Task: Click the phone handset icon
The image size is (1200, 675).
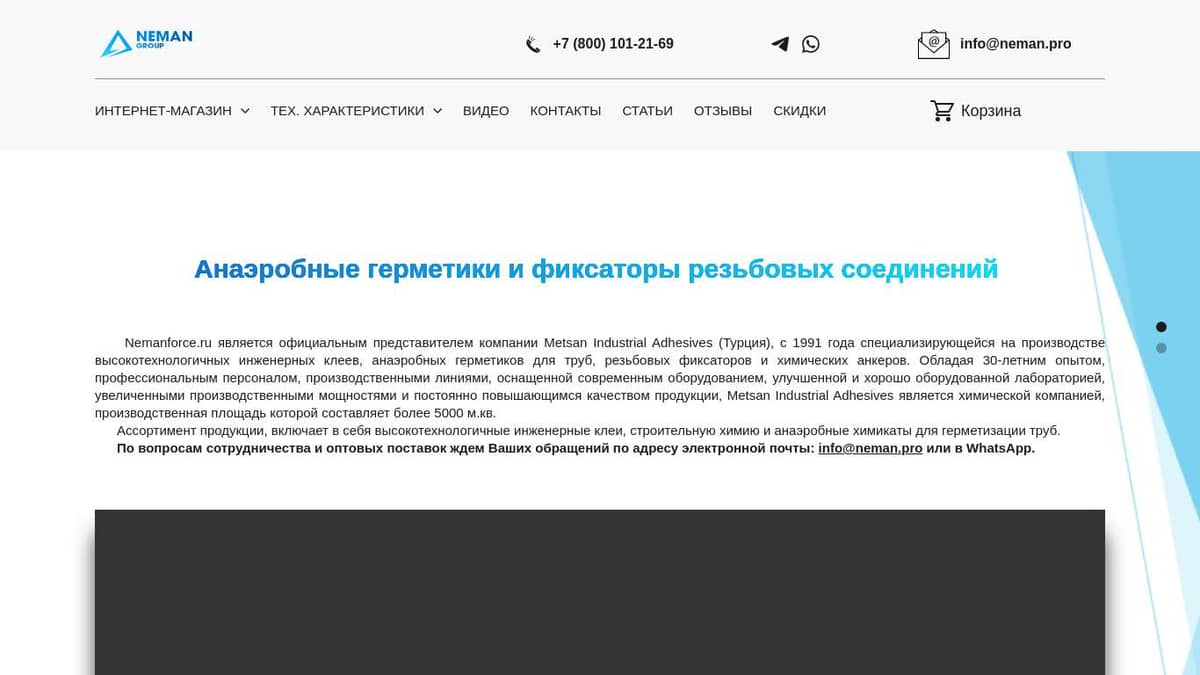Action: (x=533, y=44)
